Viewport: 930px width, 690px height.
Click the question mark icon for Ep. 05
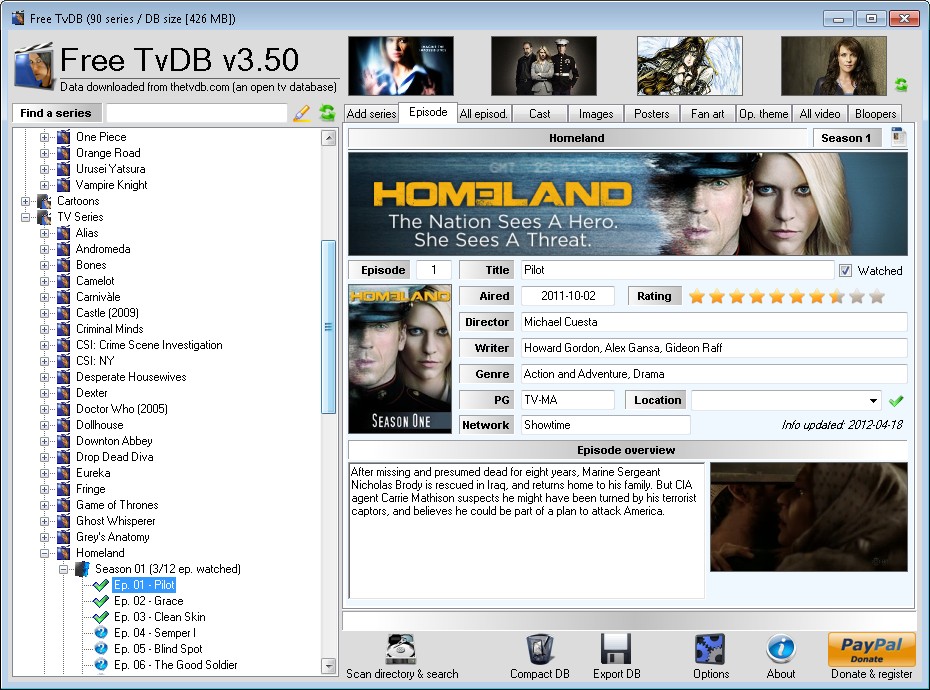(x=101, y=649)
